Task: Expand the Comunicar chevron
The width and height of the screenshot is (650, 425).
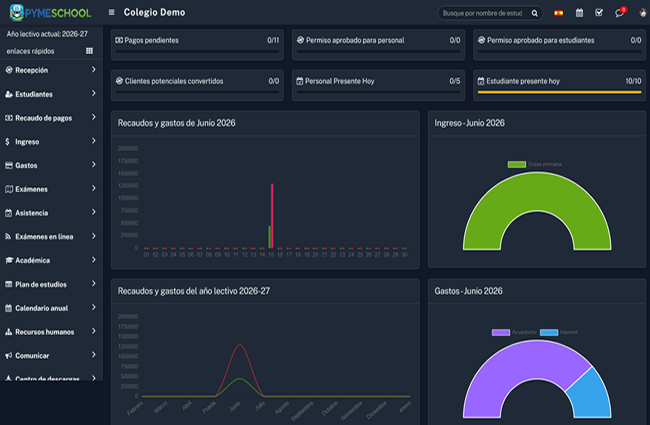Action: pyautogui.click(x=94, y=355)
